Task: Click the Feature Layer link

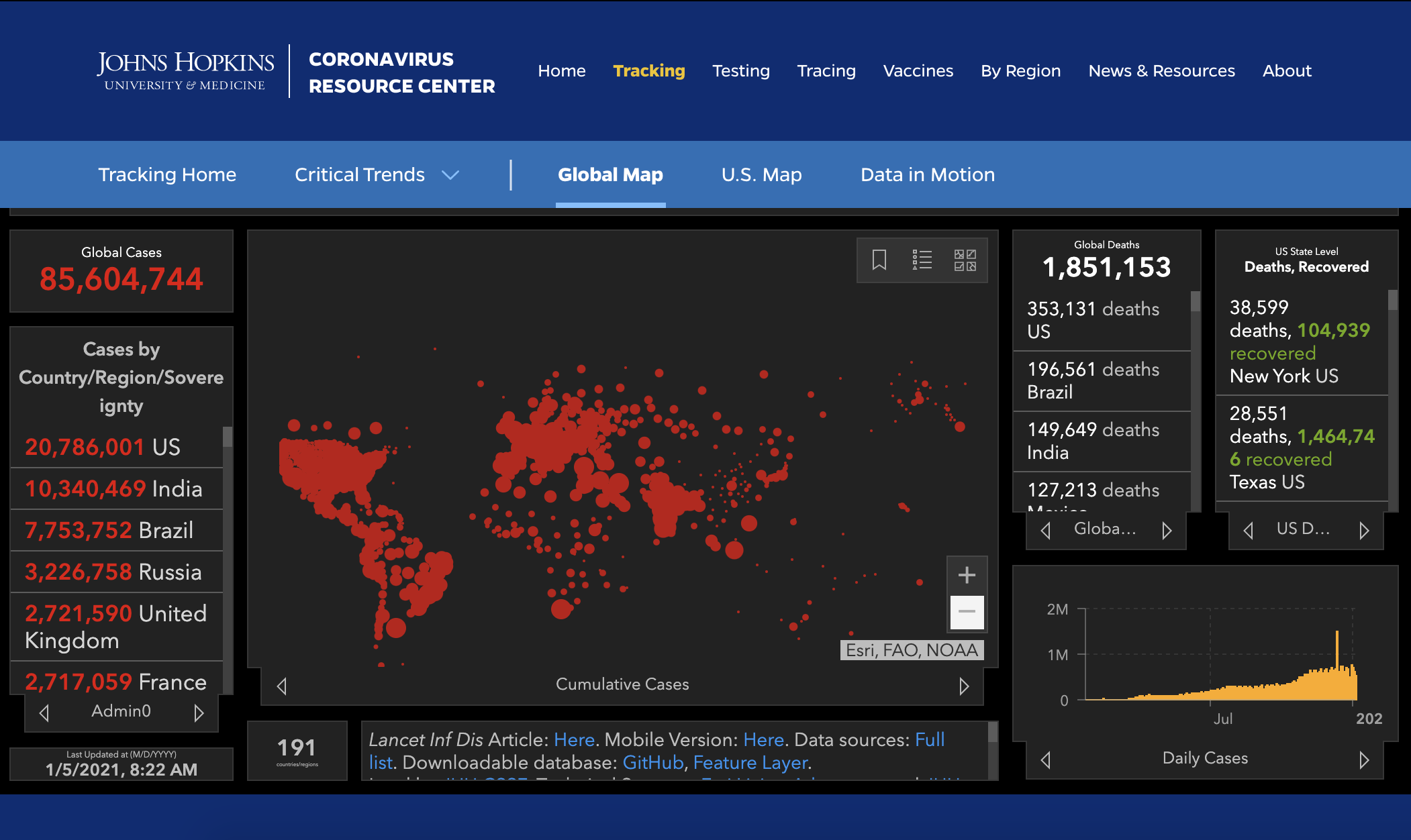Action: (x=750, y=763)
